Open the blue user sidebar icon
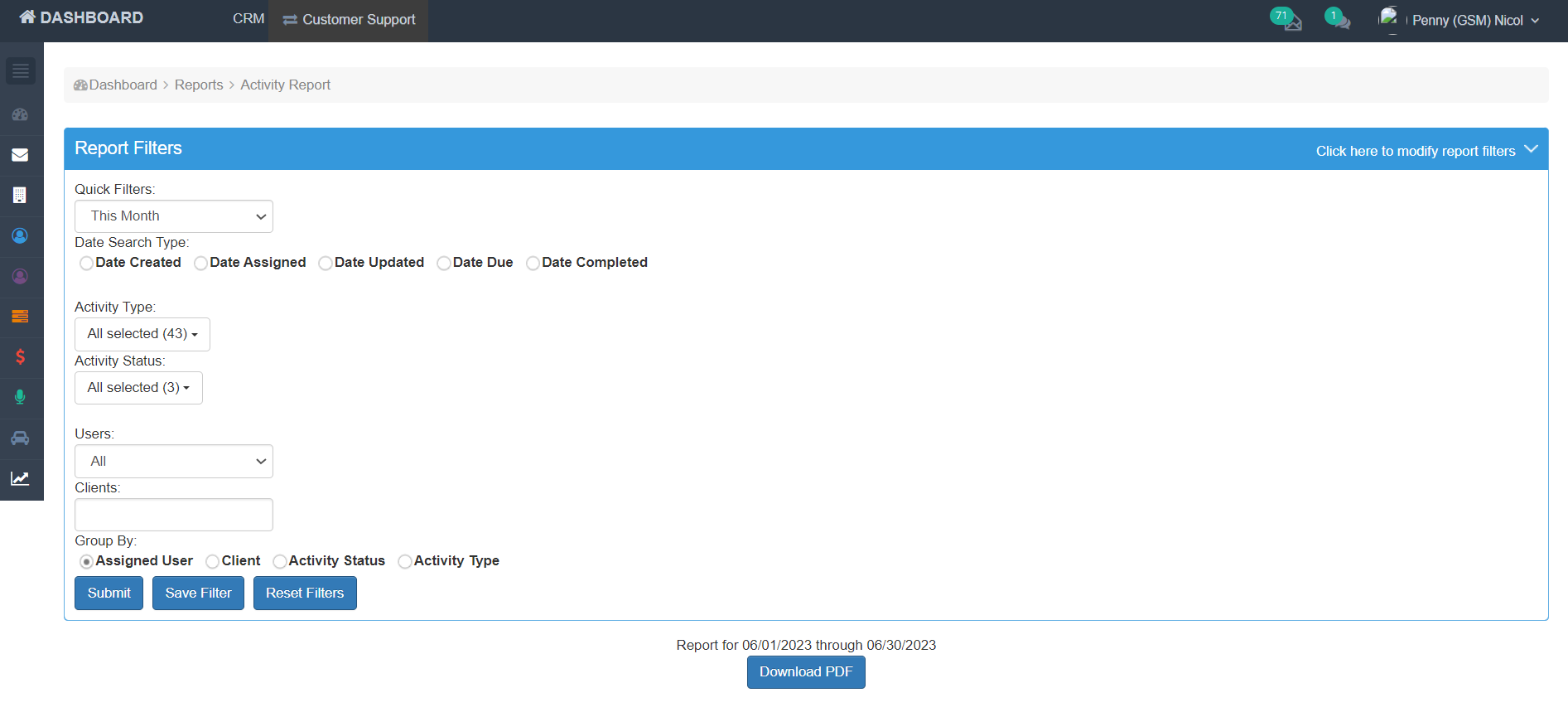1568x712 pixels. coord(21,236)
